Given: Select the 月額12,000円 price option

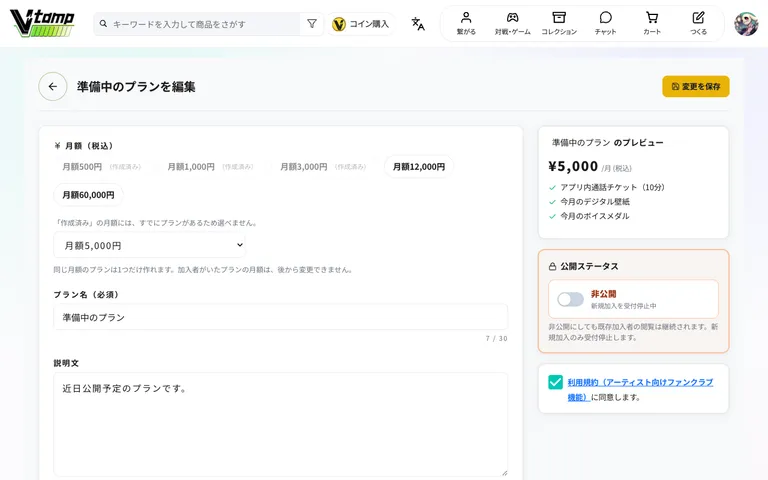Looking at the screenshot, I should click(x=419, y=167).
